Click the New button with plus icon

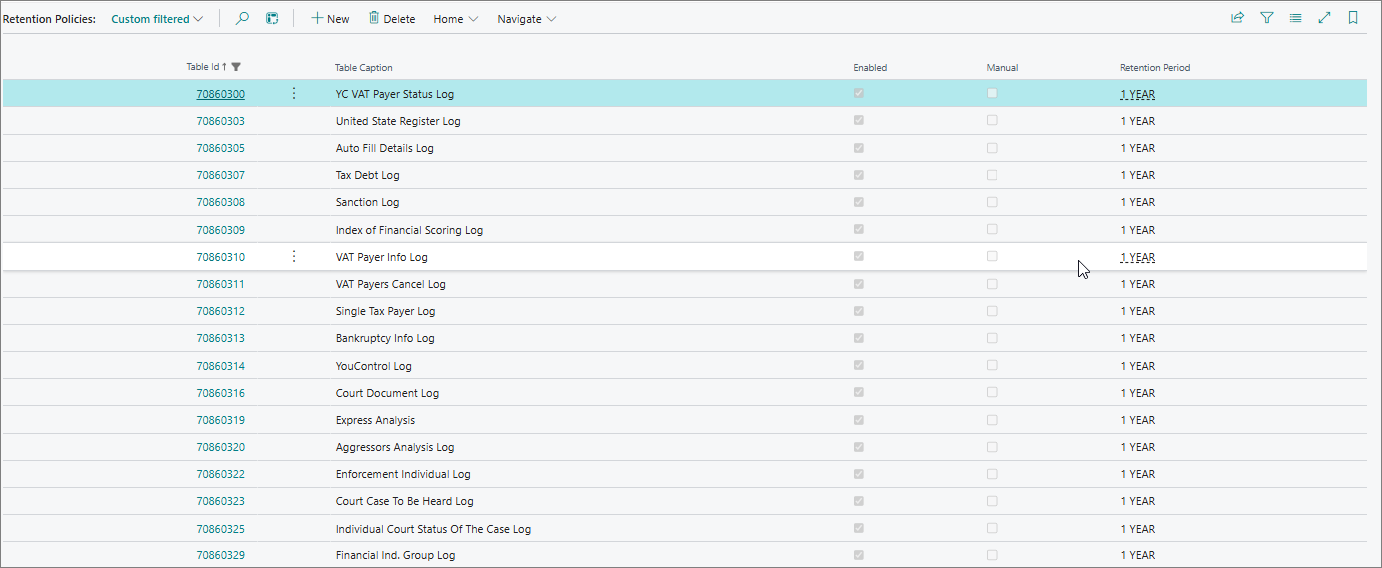tap(330, 19)
